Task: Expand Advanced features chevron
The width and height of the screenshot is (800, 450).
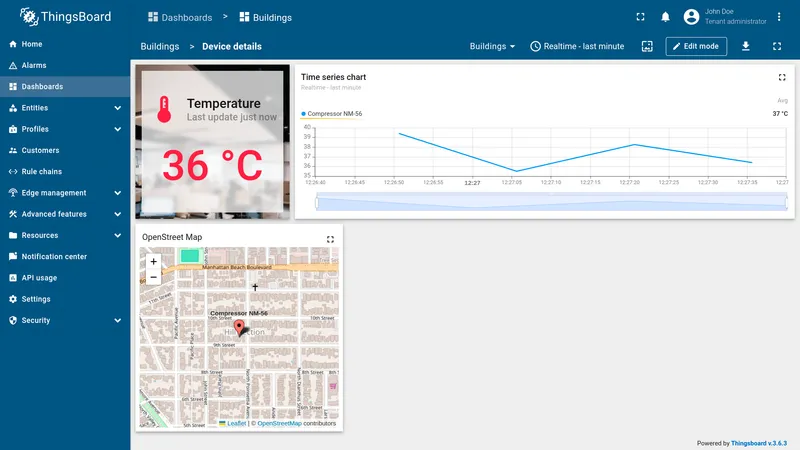Action: [x=118, y=214]
